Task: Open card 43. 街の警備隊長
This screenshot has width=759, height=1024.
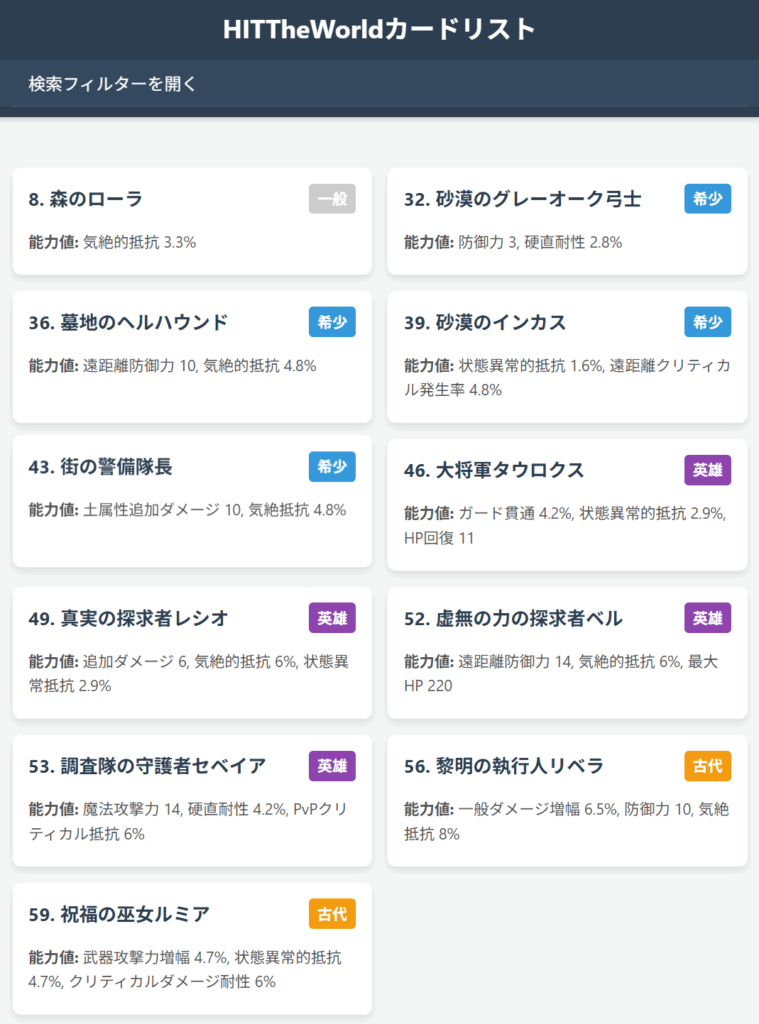Action: [101, 467]
